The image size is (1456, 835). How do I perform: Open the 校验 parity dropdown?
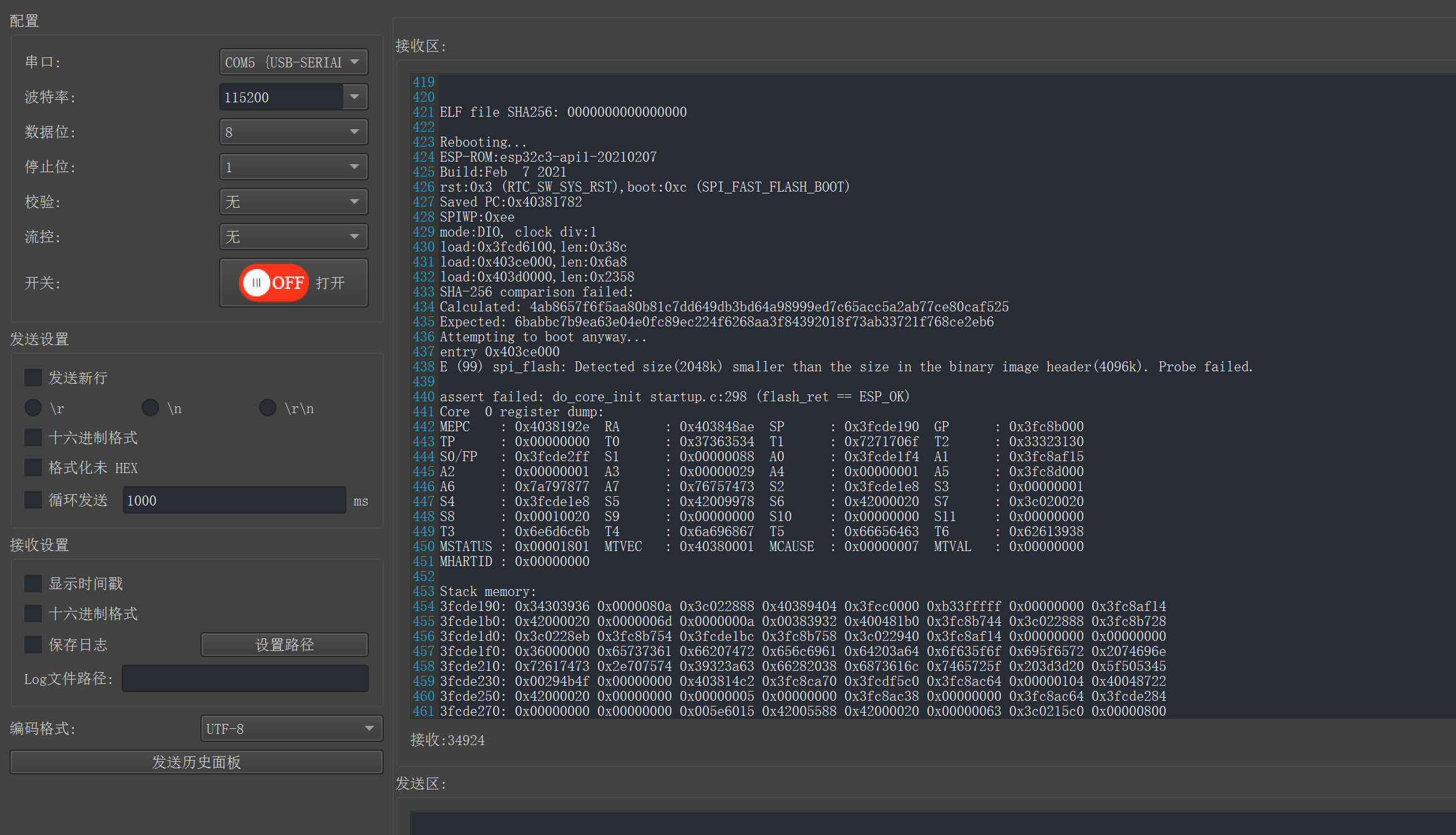[x=293, y=202]
